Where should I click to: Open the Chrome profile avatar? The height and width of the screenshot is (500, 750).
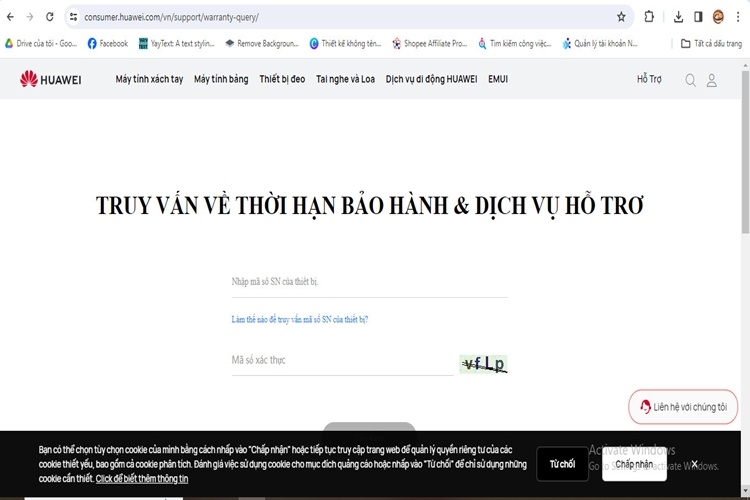(718, 17)
